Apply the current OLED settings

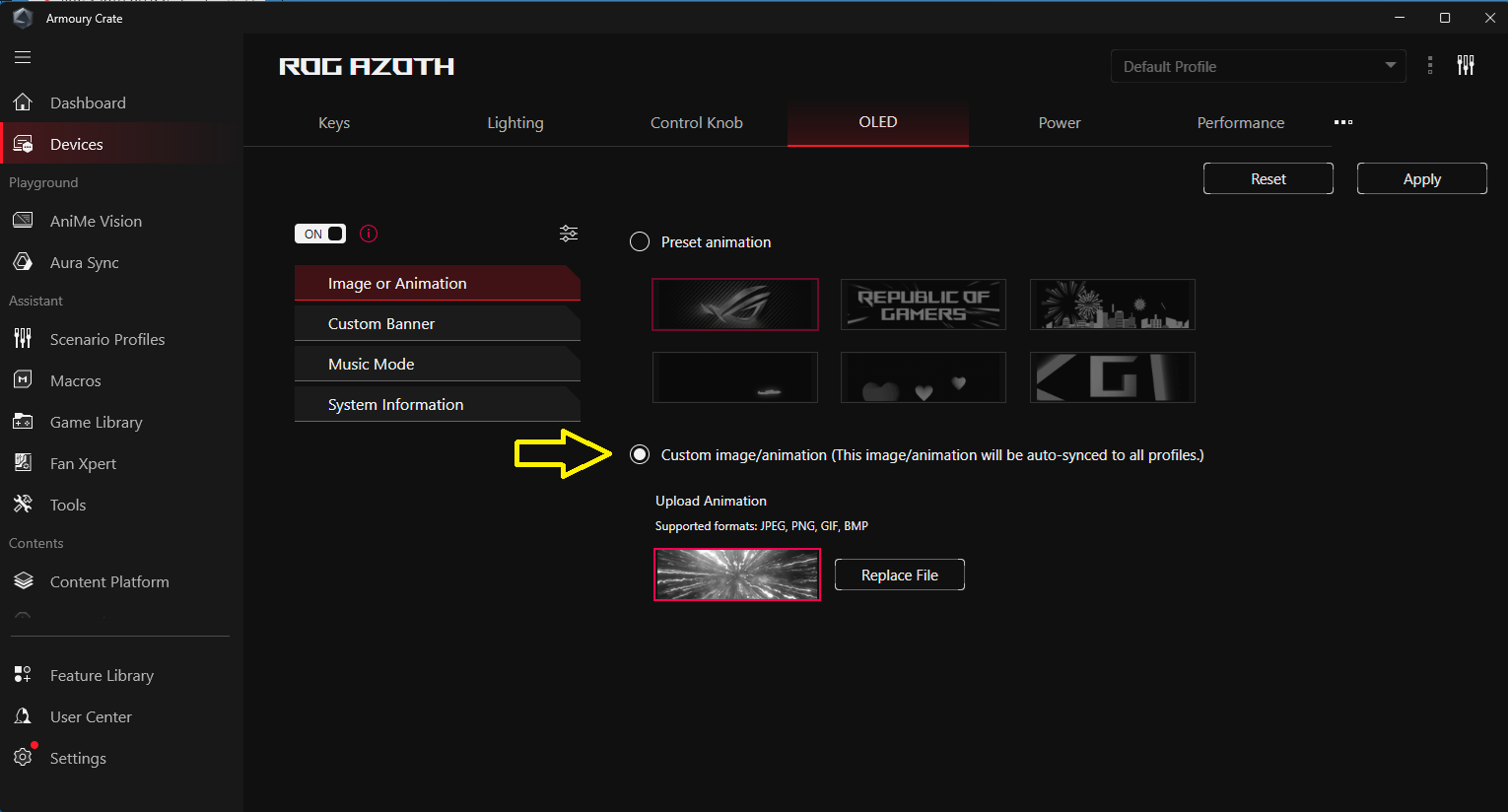coord(1421,178)
